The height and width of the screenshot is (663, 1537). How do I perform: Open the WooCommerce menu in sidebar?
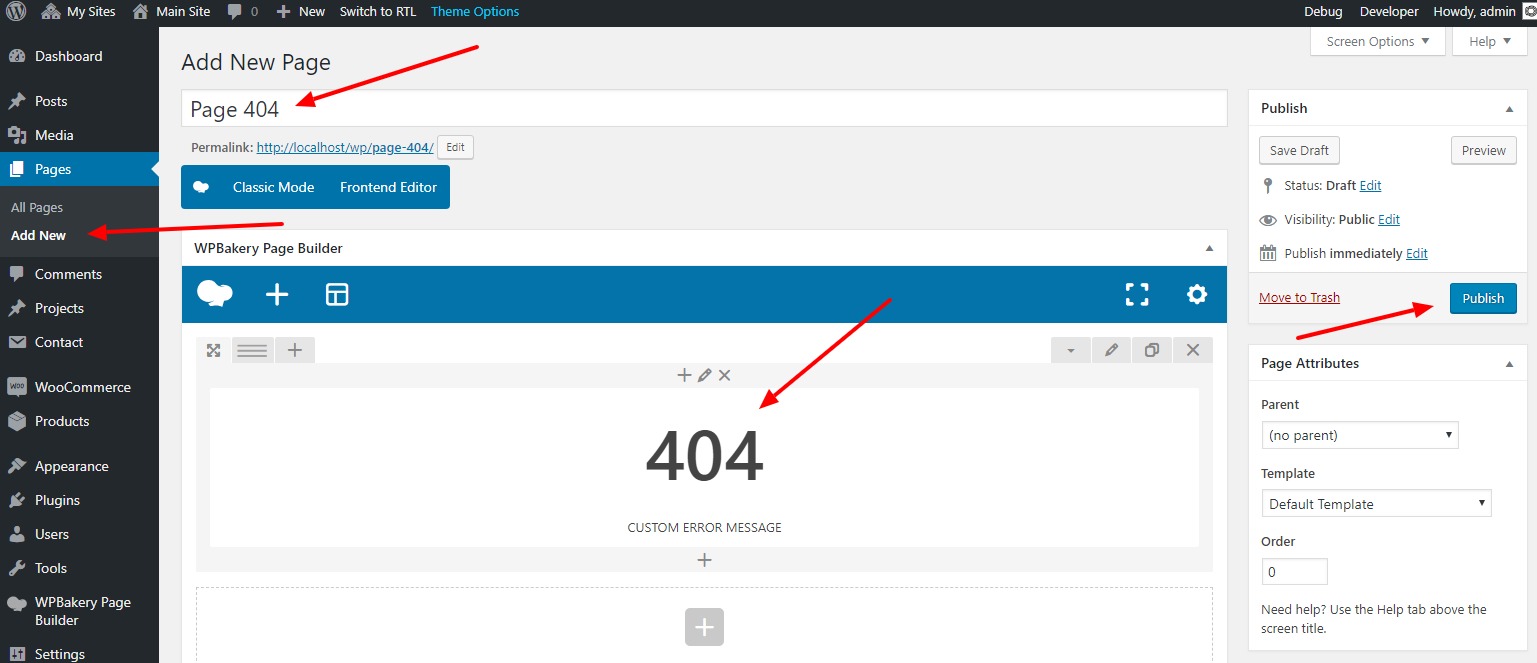click(82, 387)
